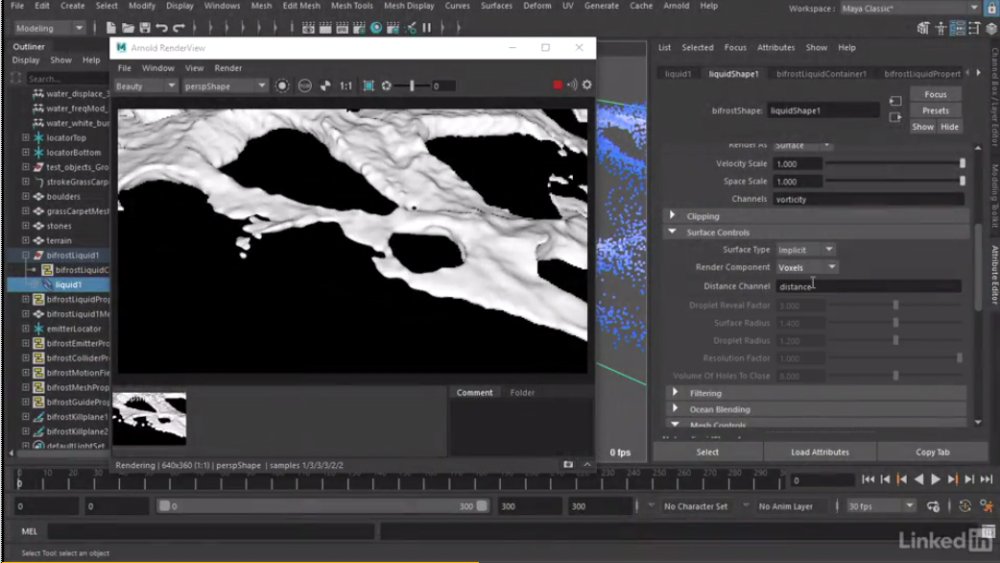Enable crop region tool in RenderView

click(369, 85)
